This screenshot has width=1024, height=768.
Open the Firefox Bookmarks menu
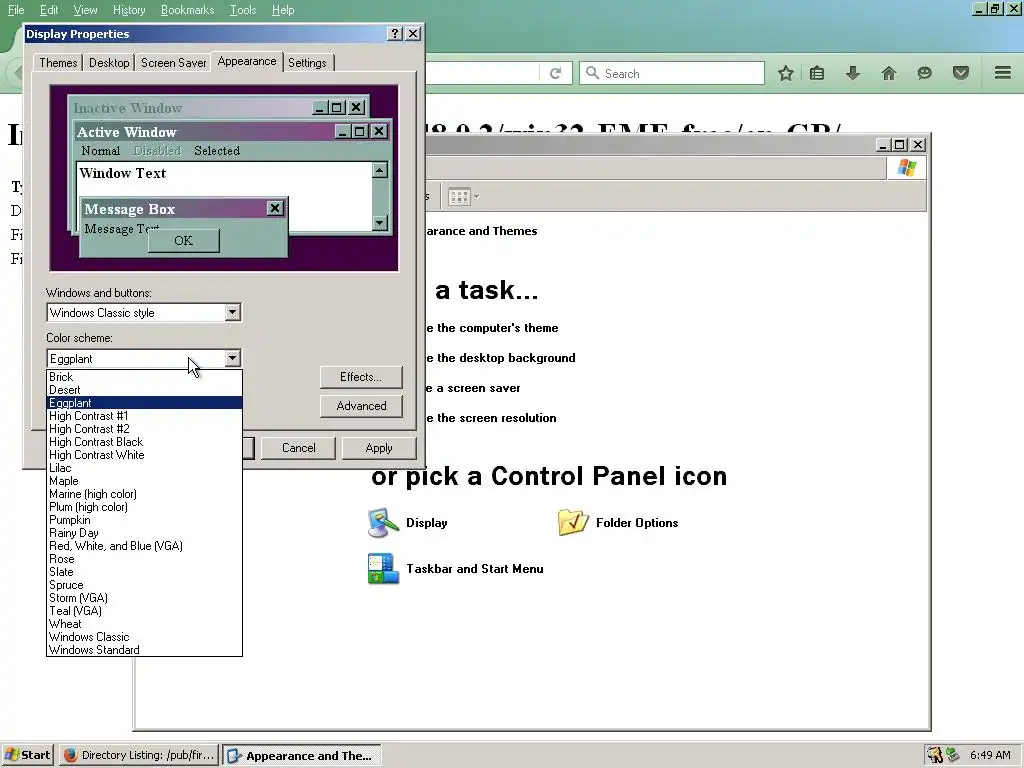pos(187,10)
